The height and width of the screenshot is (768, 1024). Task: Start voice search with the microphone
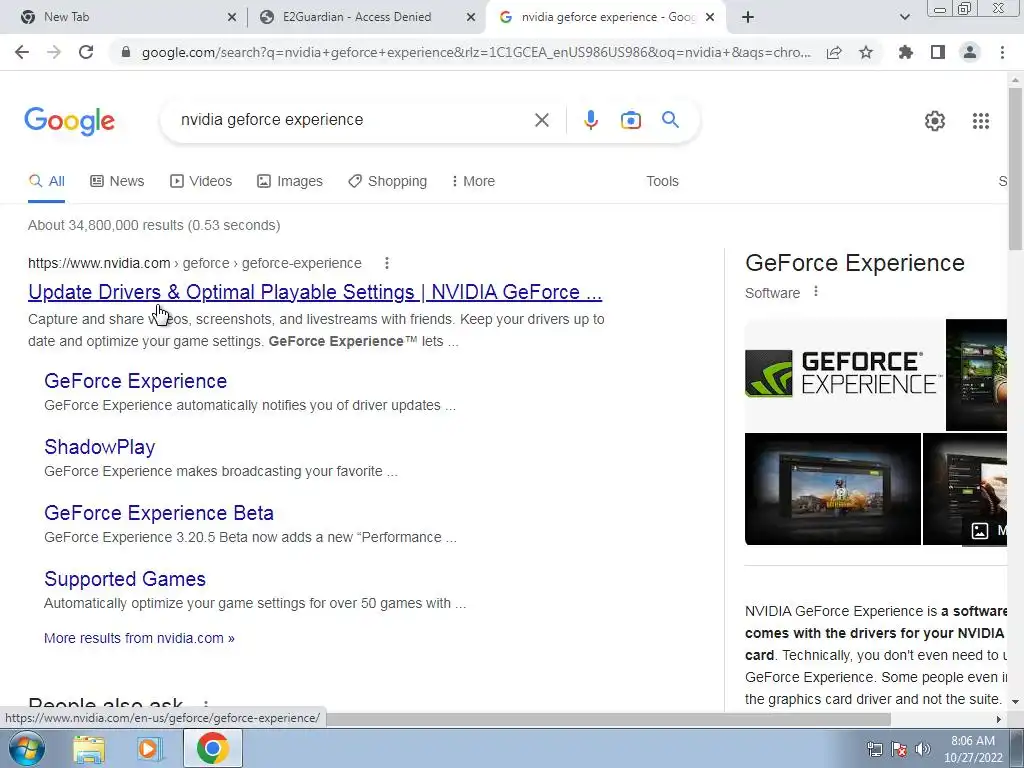[590, 120]
